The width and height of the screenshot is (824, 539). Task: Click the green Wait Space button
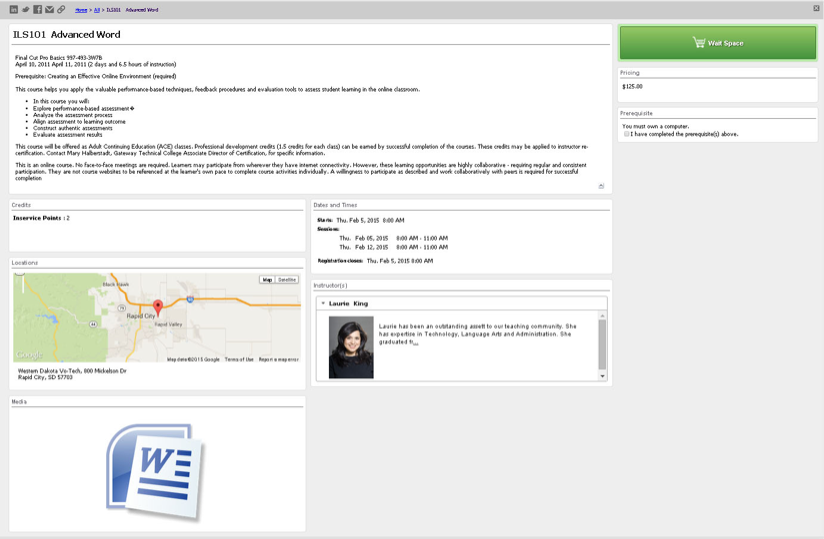717,43
